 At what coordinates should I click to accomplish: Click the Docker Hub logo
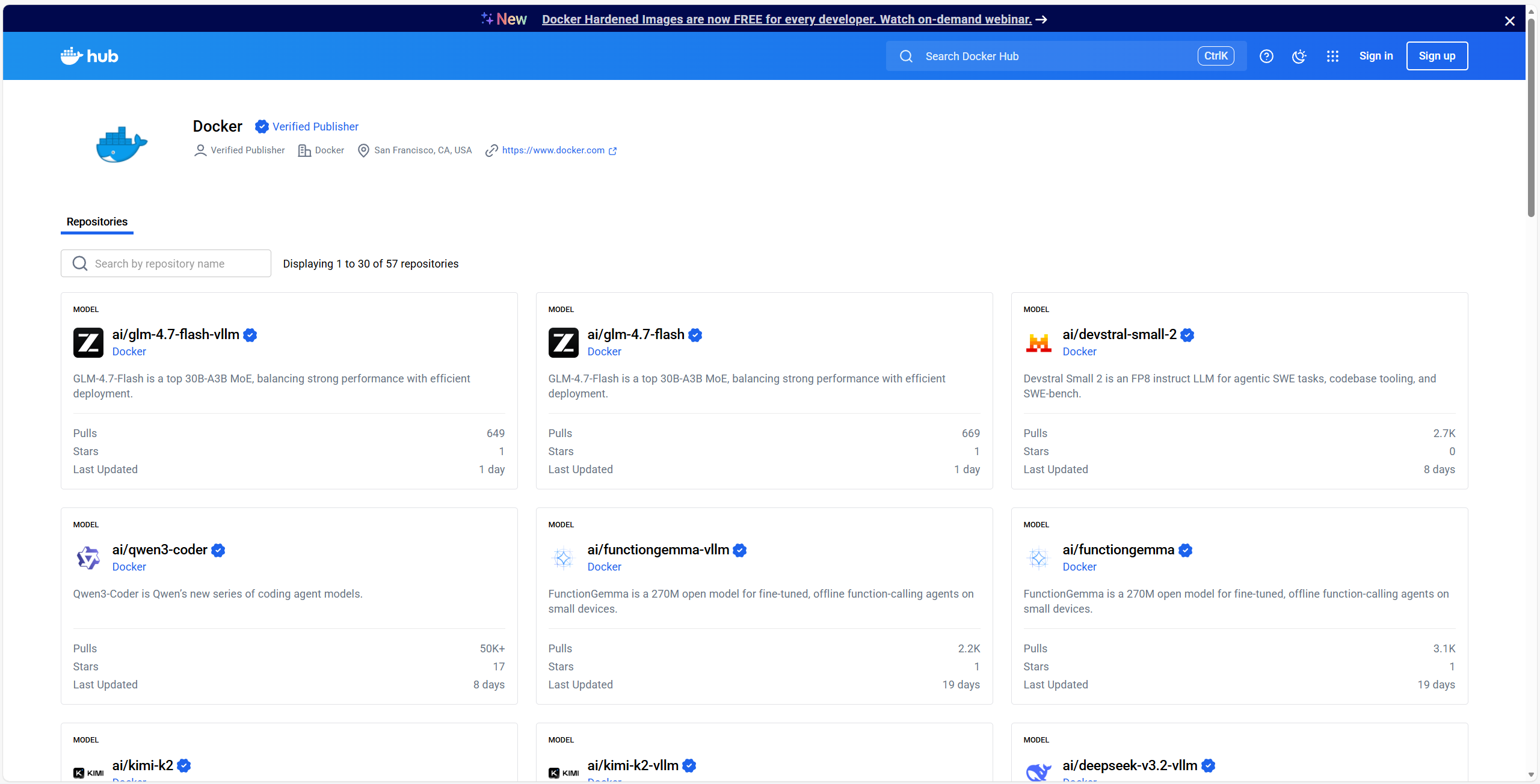tap(89, 56)
